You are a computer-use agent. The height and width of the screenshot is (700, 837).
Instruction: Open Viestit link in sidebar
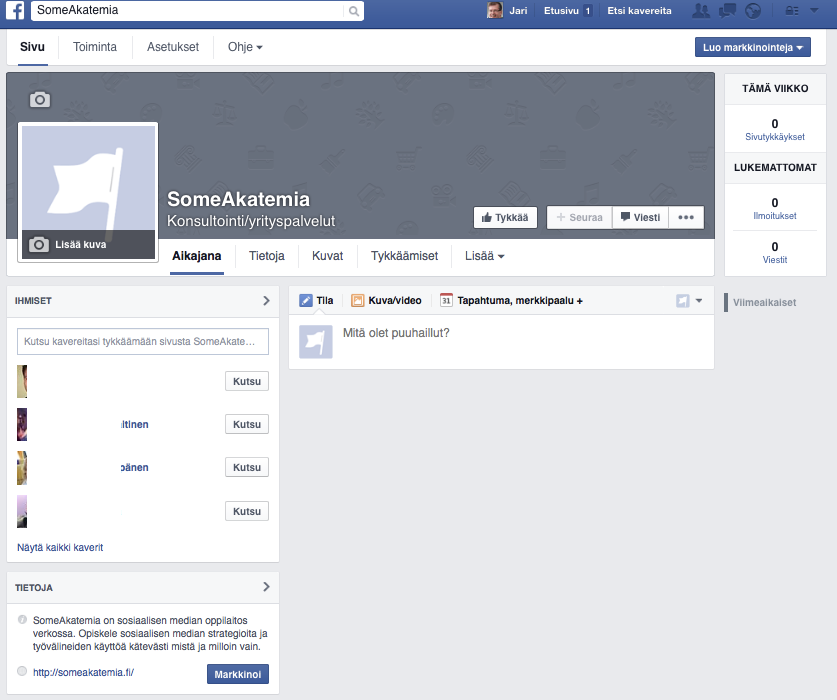pyautogui.click(x=775, y=259)
